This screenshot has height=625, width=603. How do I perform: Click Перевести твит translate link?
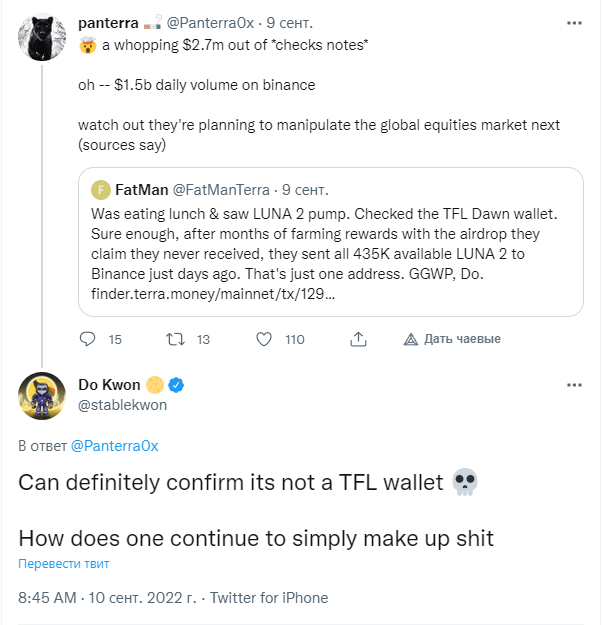point(64,564)
